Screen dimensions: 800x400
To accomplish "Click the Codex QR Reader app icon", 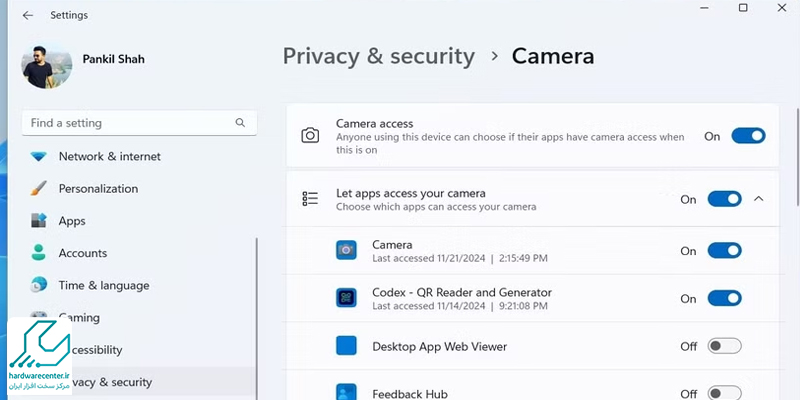I will coord(346,298).
